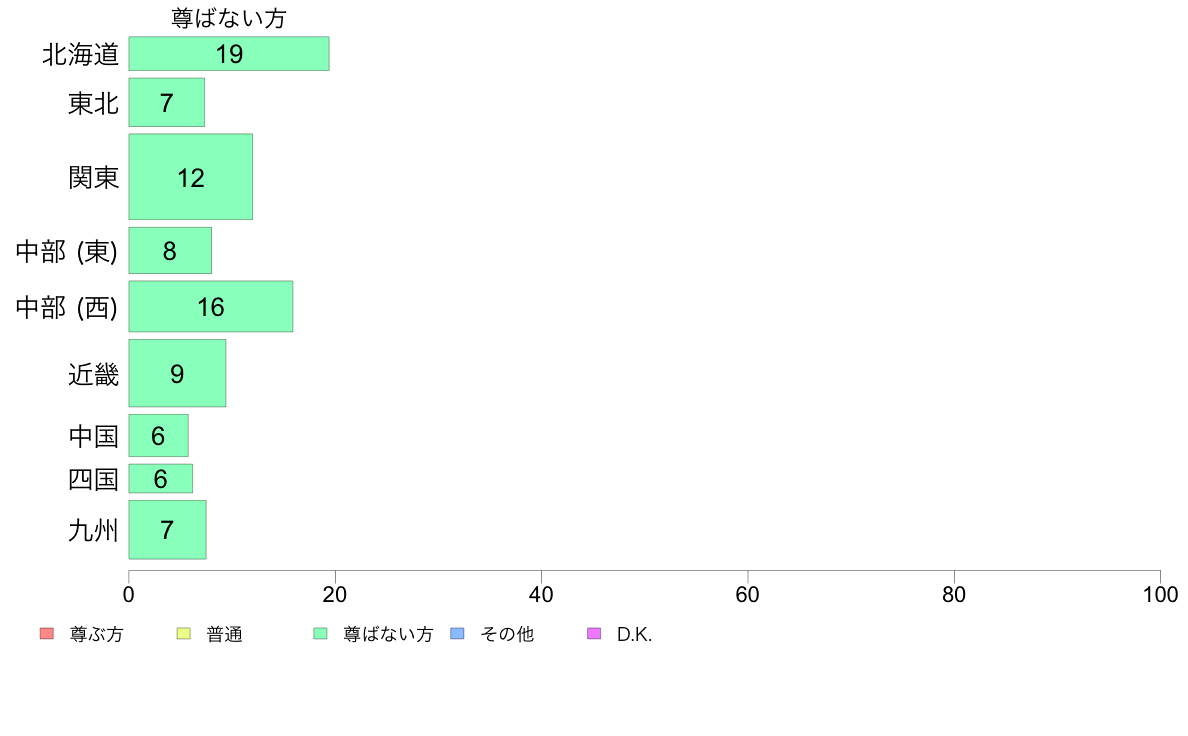Click the green 尊ばない方 legend swatch

tap(320, 634)
